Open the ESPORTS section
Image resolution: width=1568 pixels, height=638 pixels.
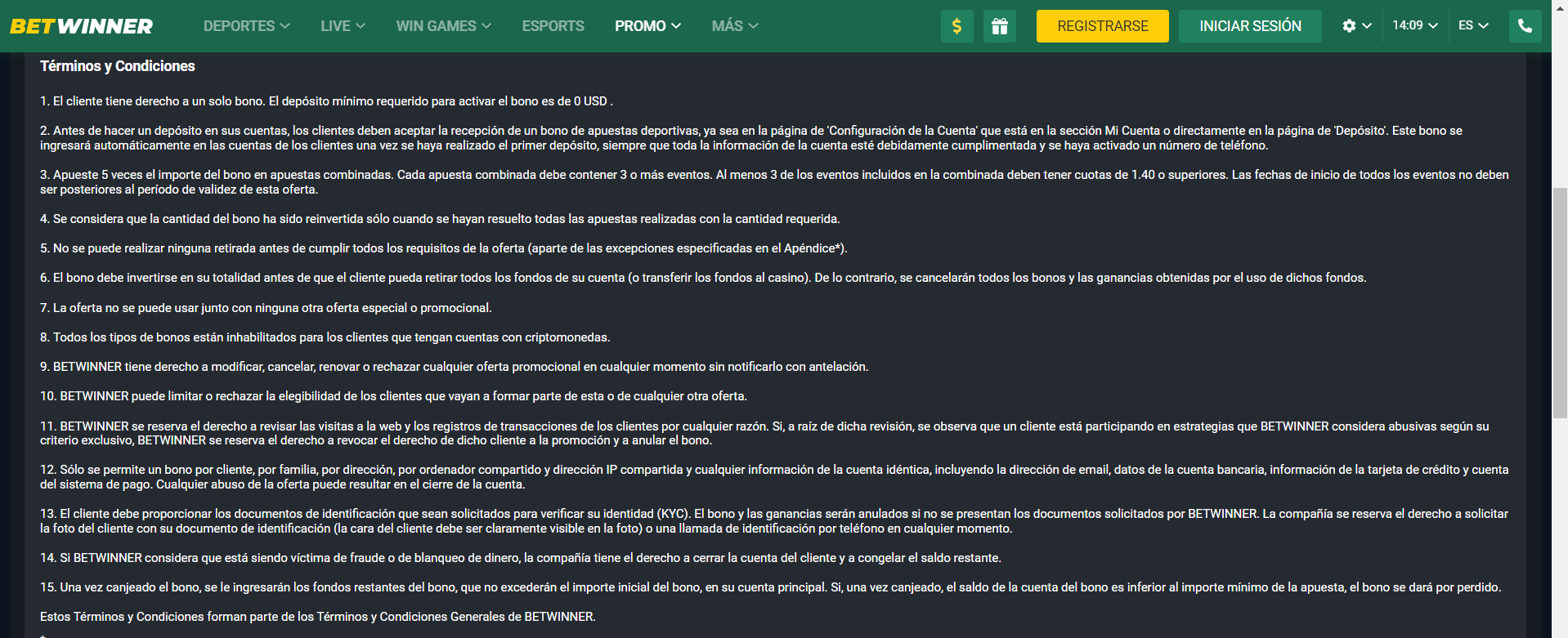[553, 26]
